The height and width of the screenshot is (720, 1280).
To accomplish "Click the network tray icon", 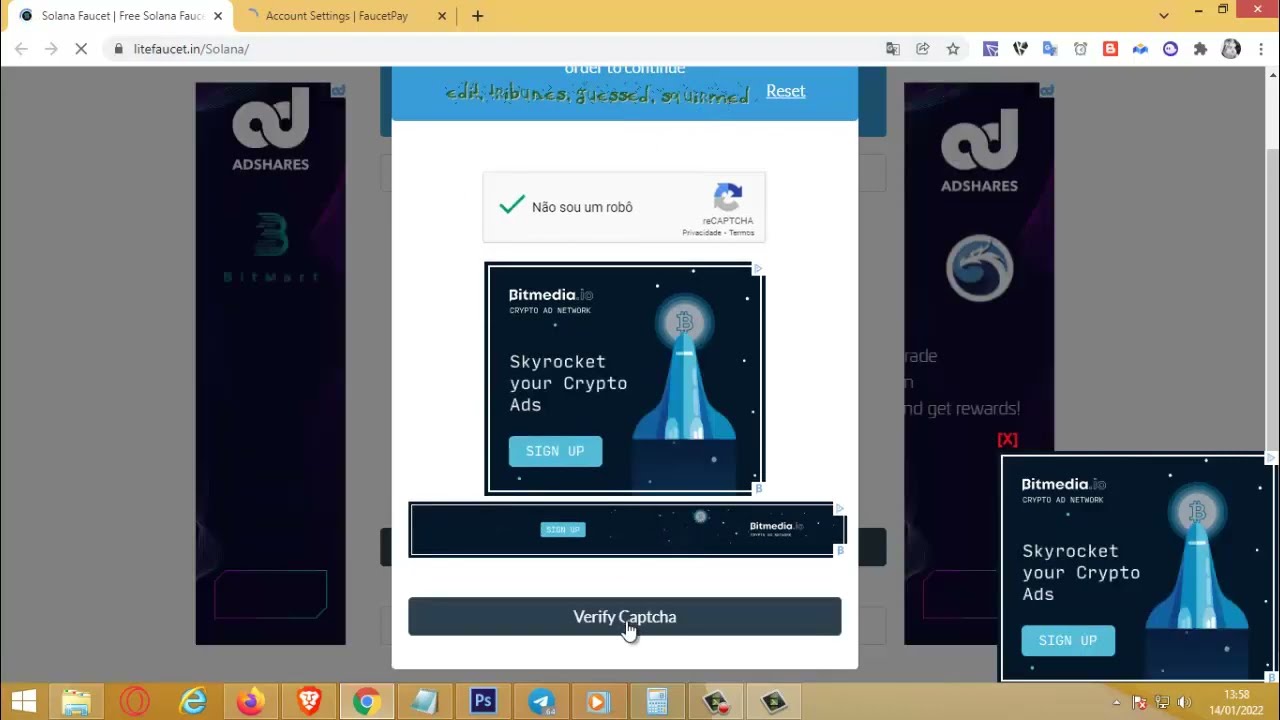I will point(1162,702).
